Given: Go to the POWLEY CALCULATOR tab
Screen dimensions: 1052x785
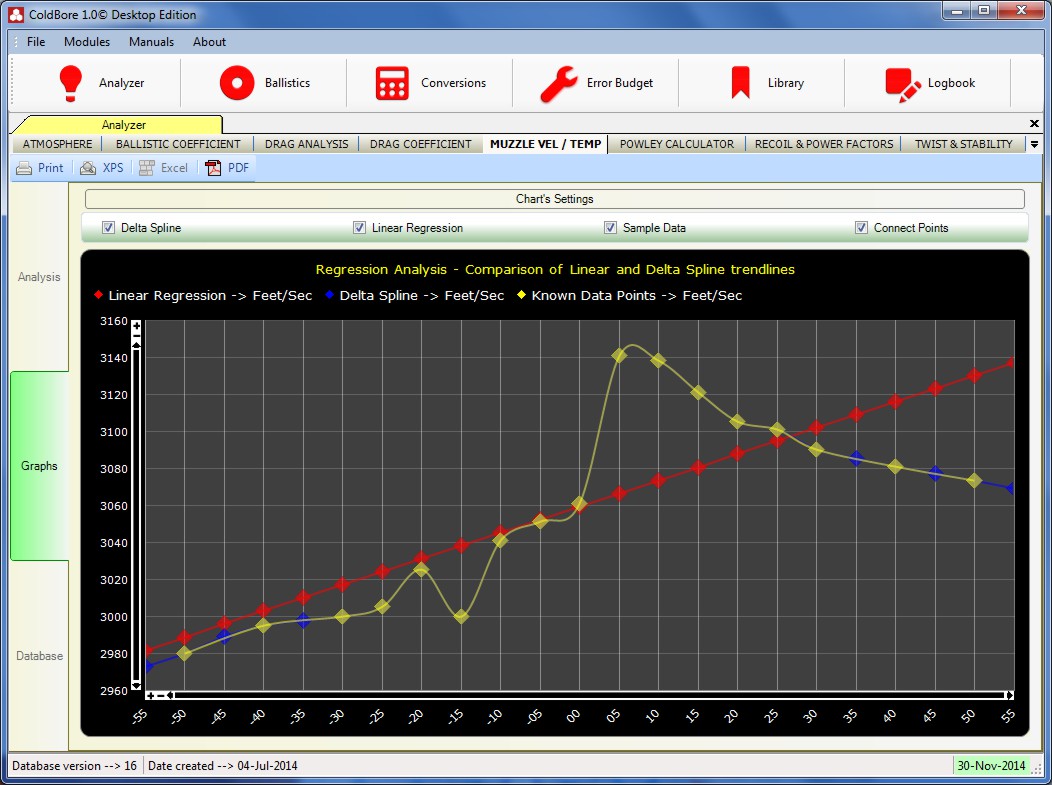Looking at the screenshot, I should click(677, 144).
